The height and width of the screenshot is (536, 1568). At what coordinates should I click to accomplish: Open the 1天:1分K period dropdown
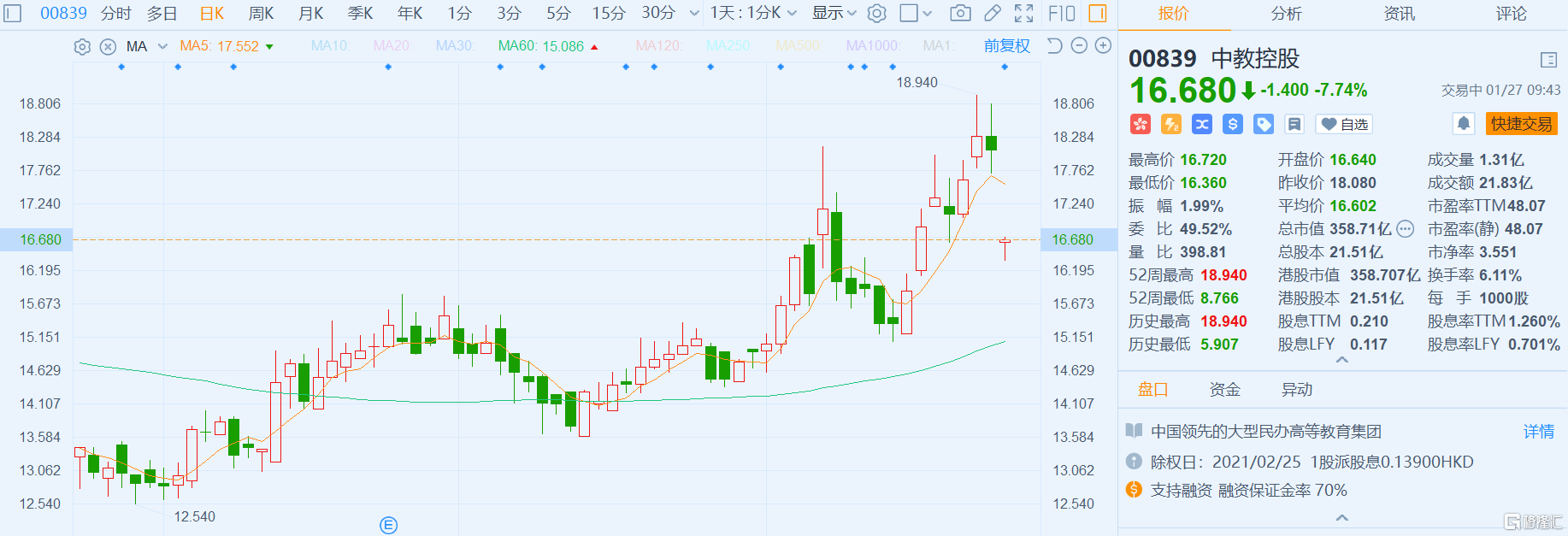pos(752,13)
